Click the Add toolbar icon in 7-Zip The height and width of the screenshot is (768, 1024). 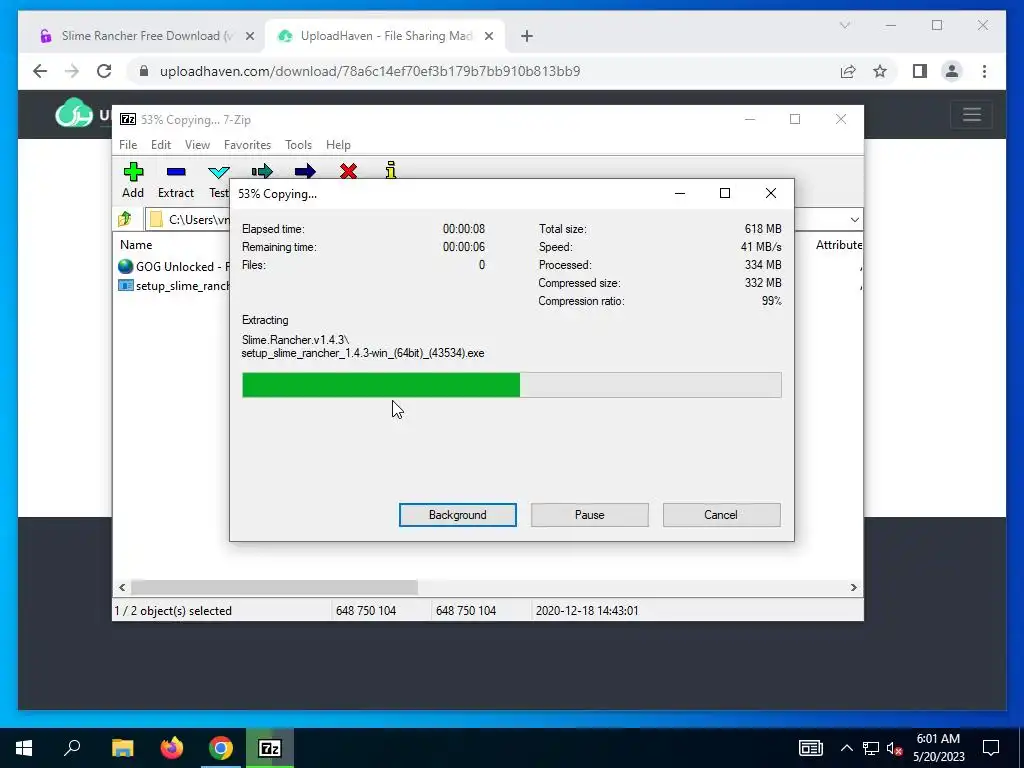pyautogui.click(x=133, y=172)
